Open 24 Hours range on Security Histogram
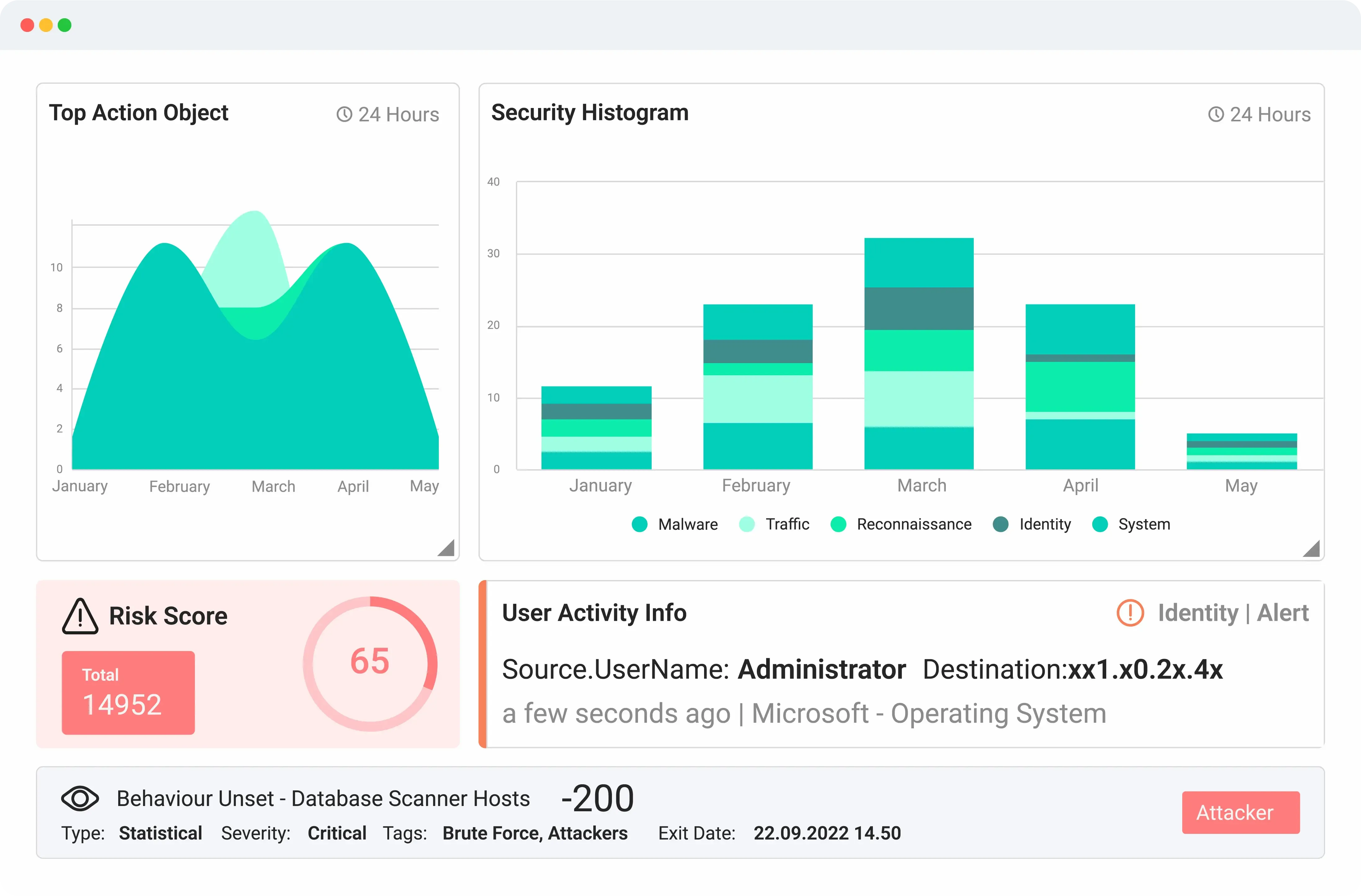Viewport: 1361px width, 896px height. pos(1269,114)
